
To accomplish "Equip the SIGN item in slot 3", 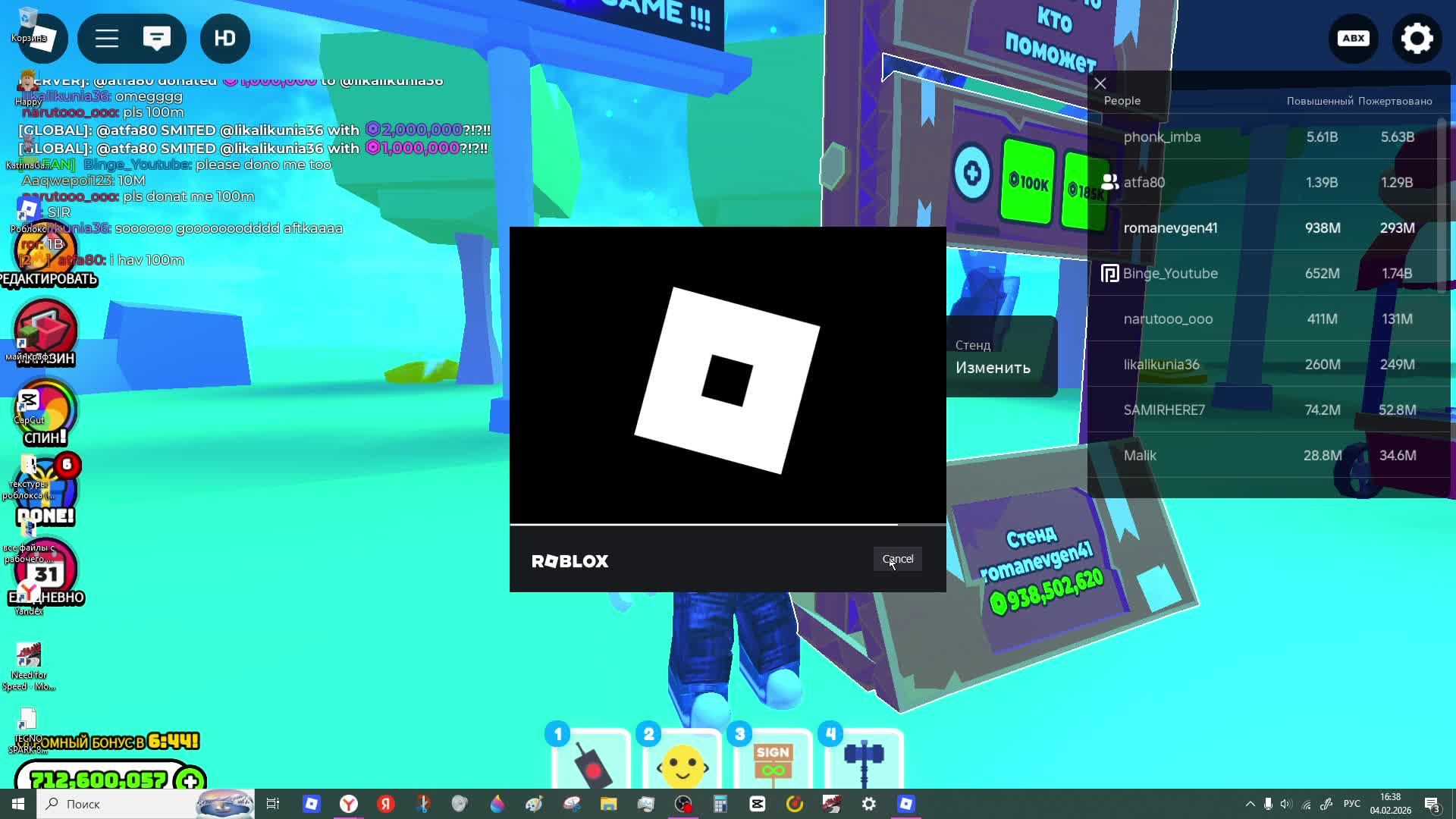I will click(x=773, y=762).
